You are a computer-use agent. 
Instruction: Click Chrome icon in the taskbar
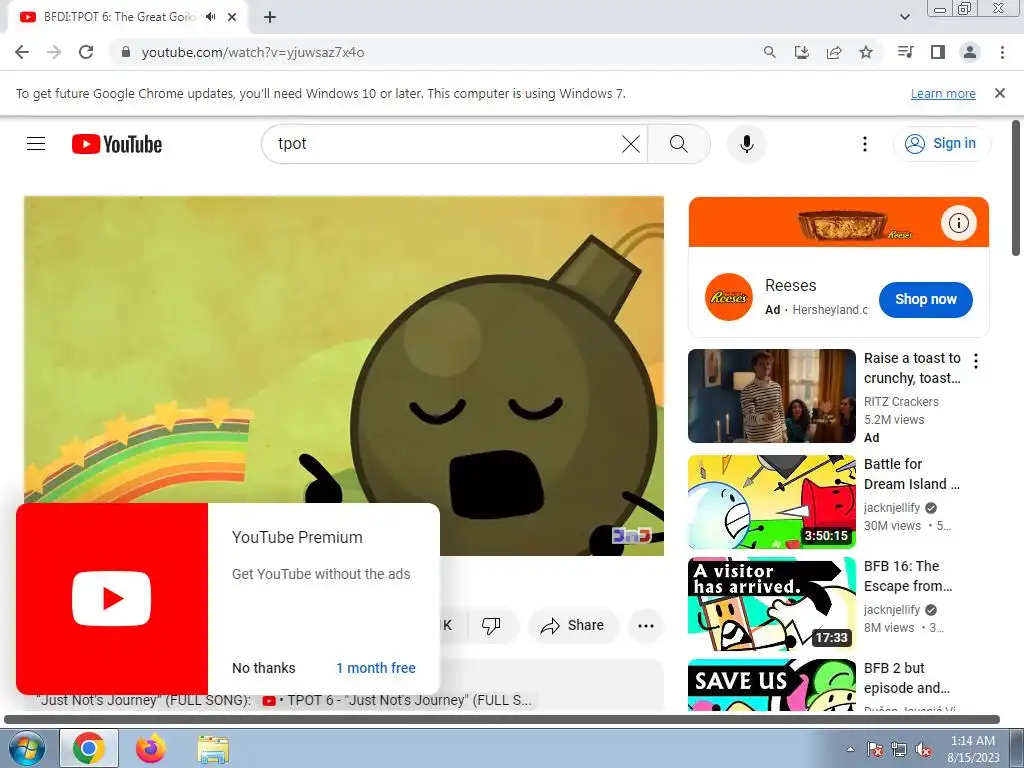[89, 748]
